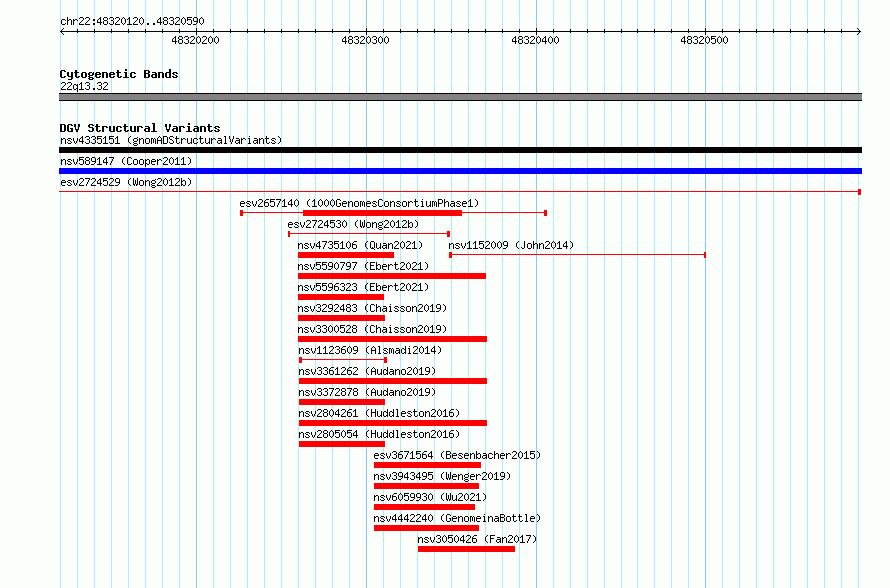Open nsv2805054 (Huddleston2016) variant
Image resolution: width=890 pixels, height=588 pixels.
coord(379,434)
